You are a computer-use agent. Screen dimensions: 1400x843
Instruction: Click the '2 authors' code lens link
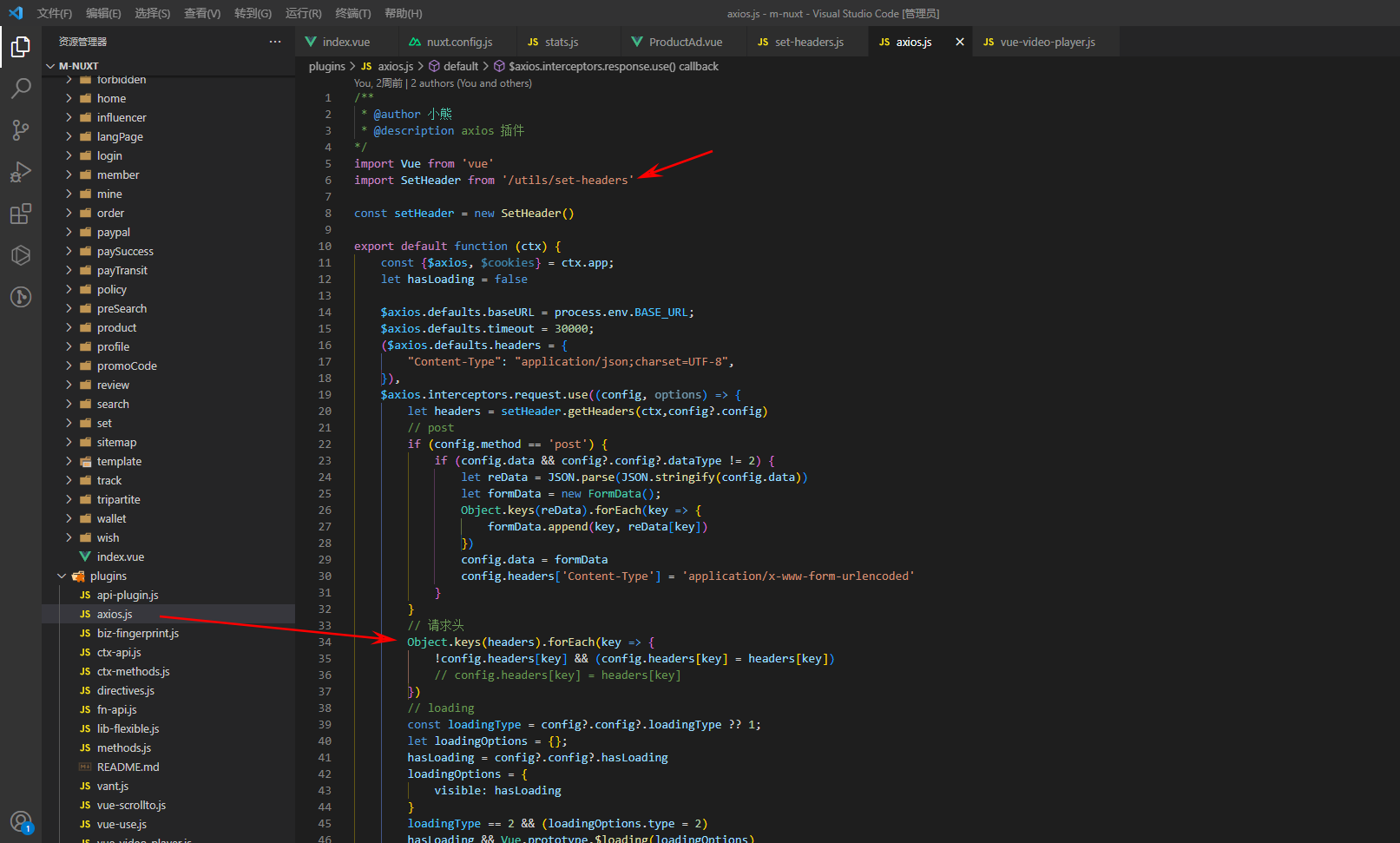[x=471, y=83]
